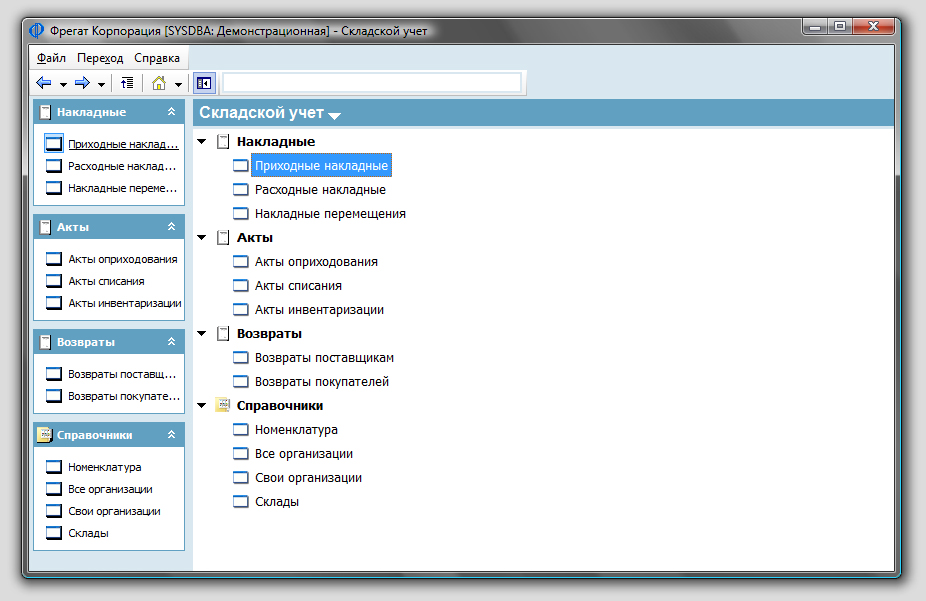Collapse the Справочники tree node triangle
Viewport: 926px width, 601px height.
click(x=202, y=406)
